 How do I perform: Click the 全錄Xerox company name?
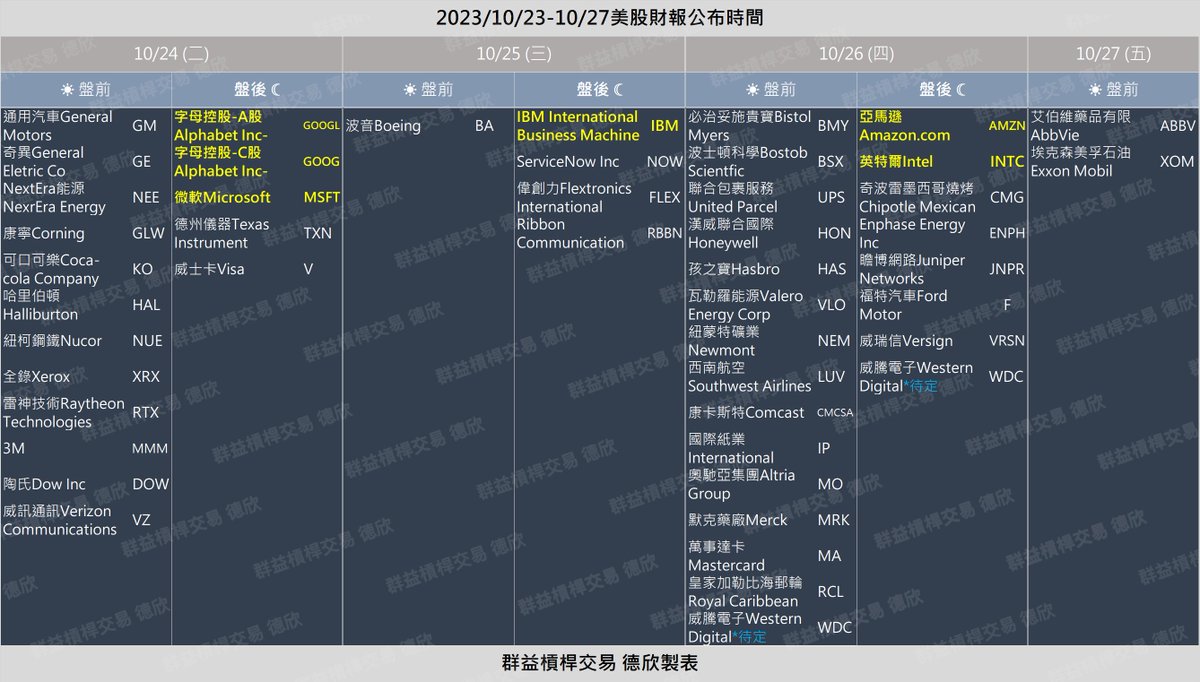coord(39,377)
